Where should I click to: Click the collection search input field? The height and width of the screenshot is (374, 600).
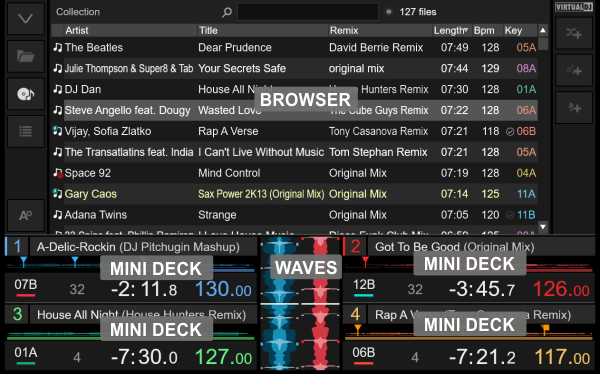pos(308,12)
